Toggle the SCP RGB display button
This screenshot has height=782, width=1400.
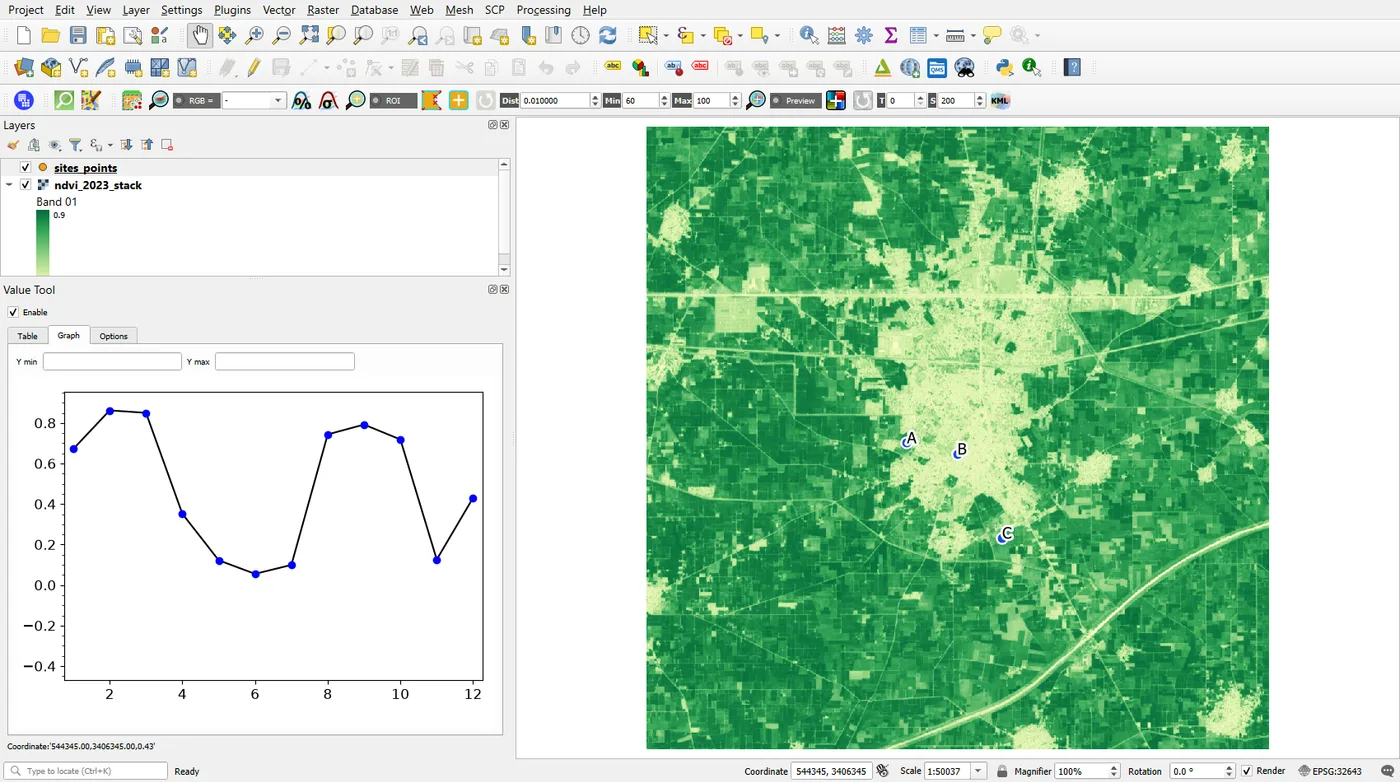(196, 101)
